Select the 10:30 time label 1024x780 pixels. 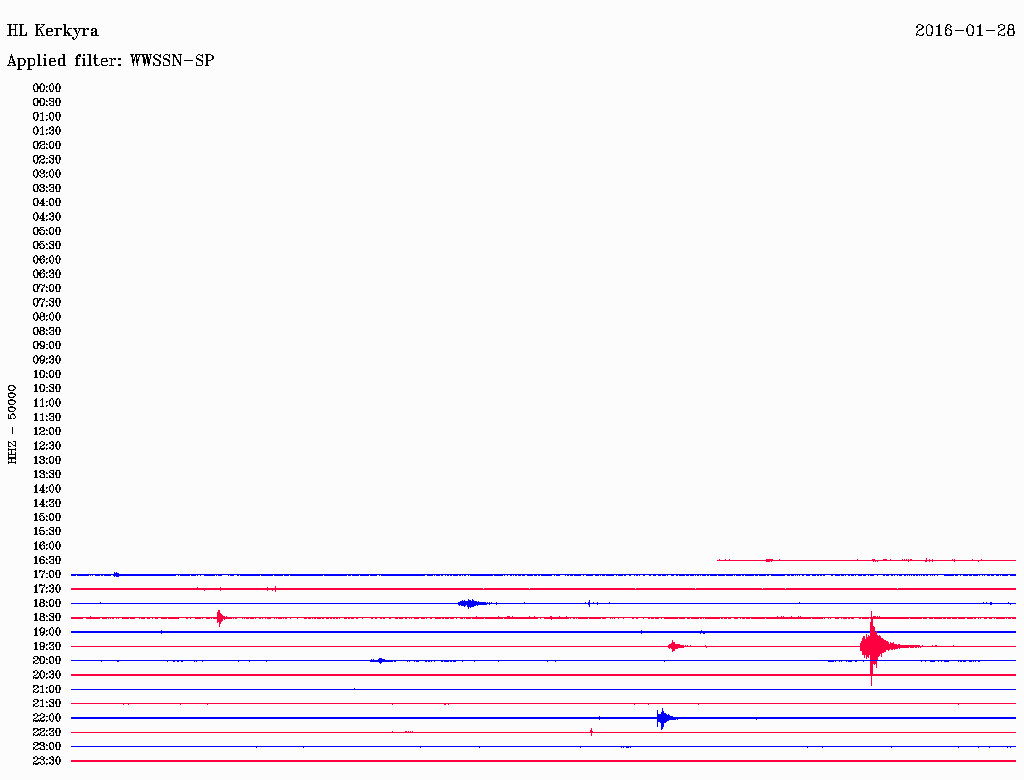click(47, 389)
